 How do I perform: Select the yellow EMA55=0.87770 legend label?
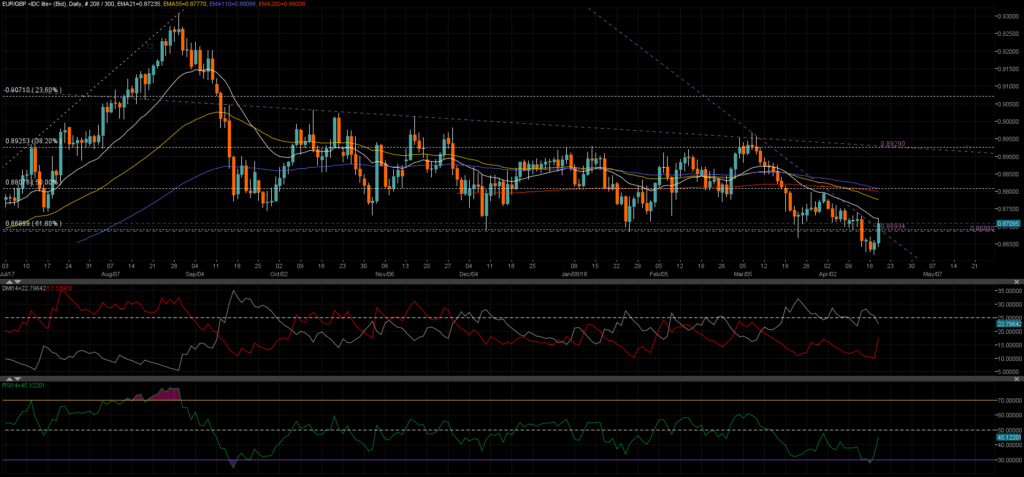(185, 4)
